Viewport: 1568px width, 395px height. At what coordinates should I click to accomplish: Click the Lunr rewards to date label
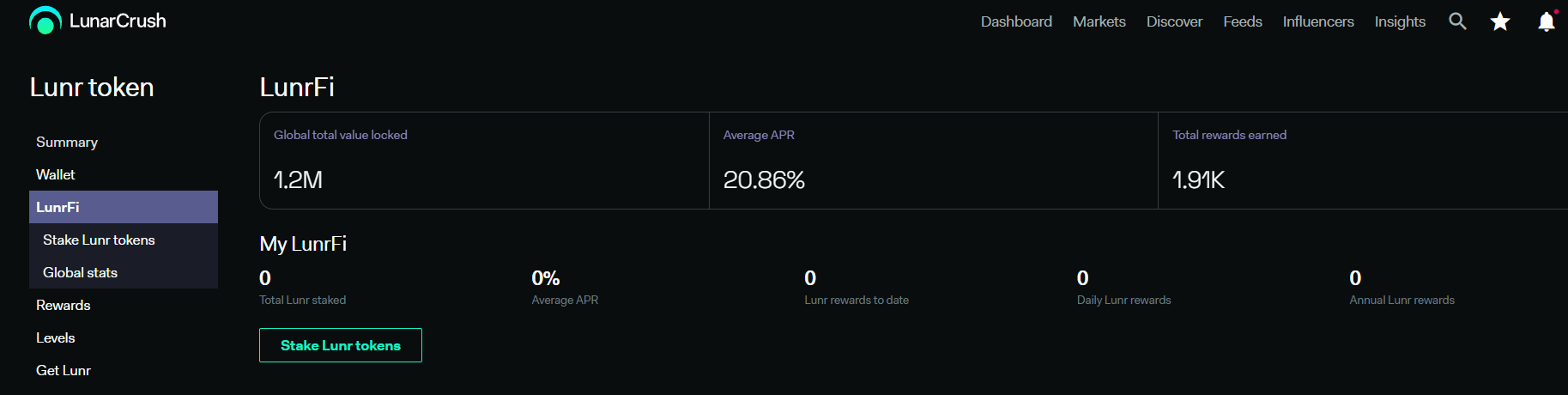tap(857, 300)
